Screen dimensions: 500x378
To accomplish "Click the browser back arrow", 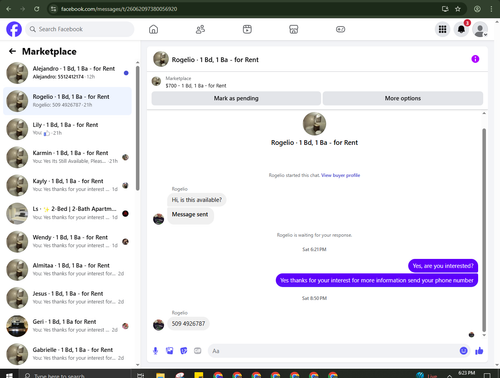I will coord(9,9).
